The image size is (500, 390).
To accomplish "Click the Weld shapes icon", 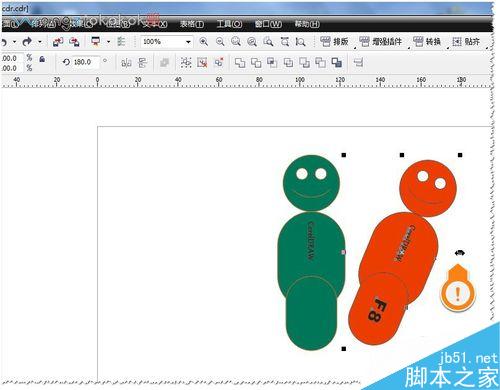I will tap(240, 63).
